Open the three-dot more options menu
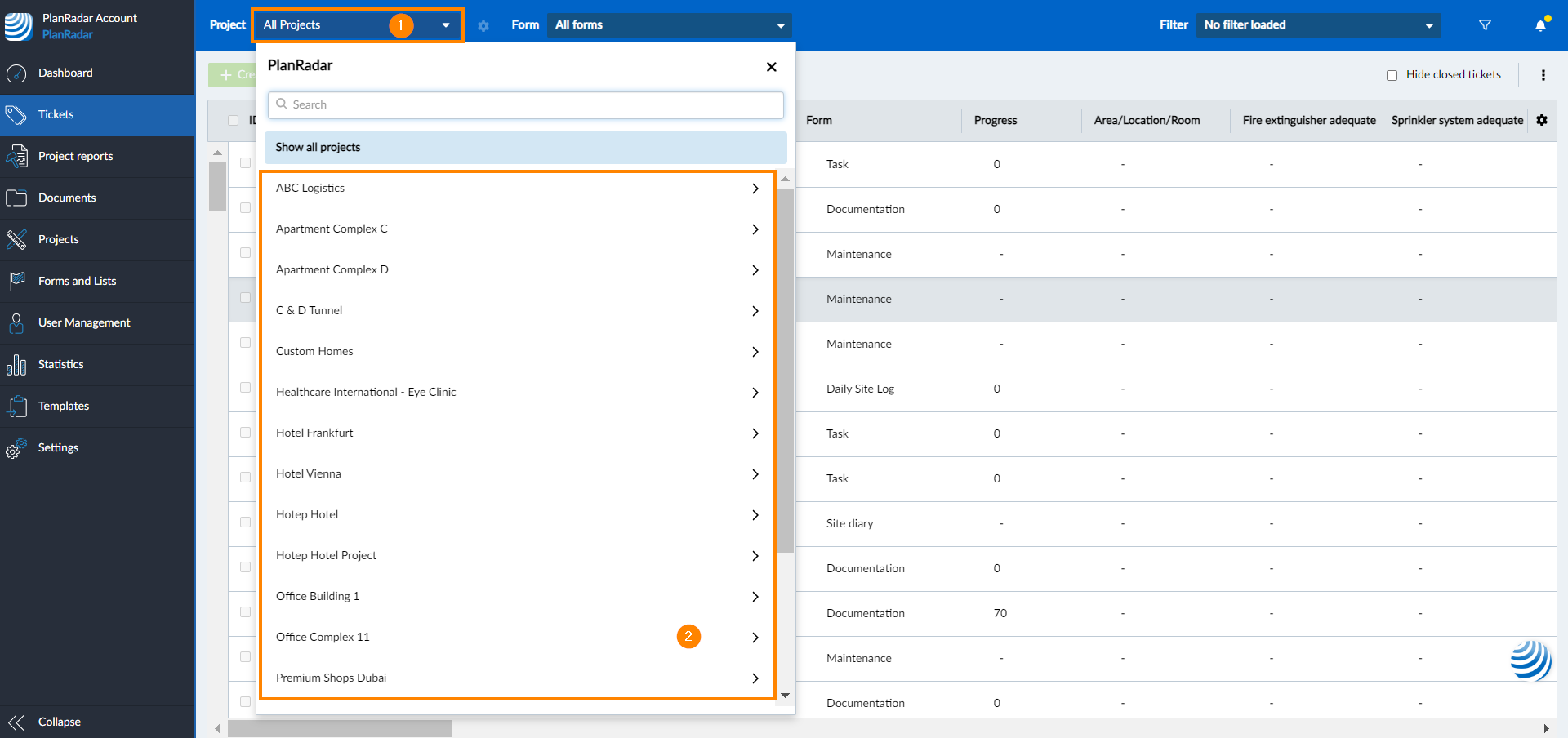Image resolution: width=1568 pixels, height=738 pixels. (1543, 75)
